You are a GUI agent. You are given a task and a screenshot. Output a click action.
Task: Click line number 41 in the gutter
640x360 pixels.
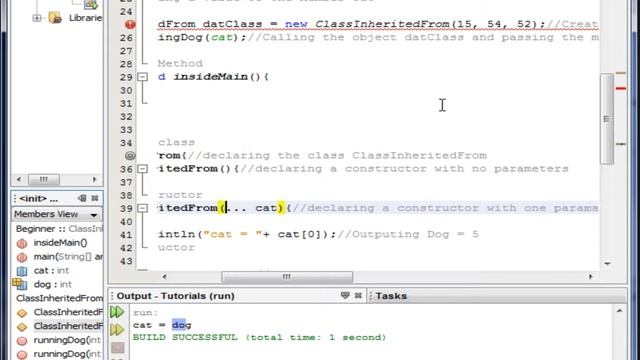point(126,235)
